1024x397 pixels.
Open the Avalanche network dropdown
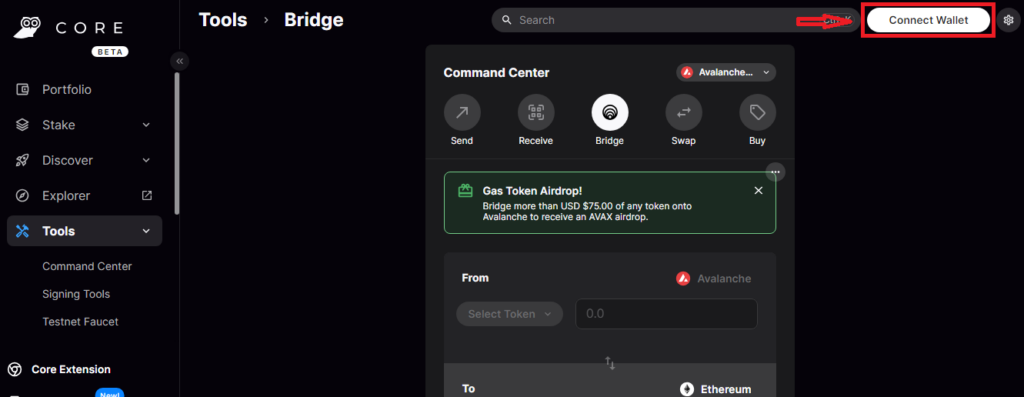726,72
